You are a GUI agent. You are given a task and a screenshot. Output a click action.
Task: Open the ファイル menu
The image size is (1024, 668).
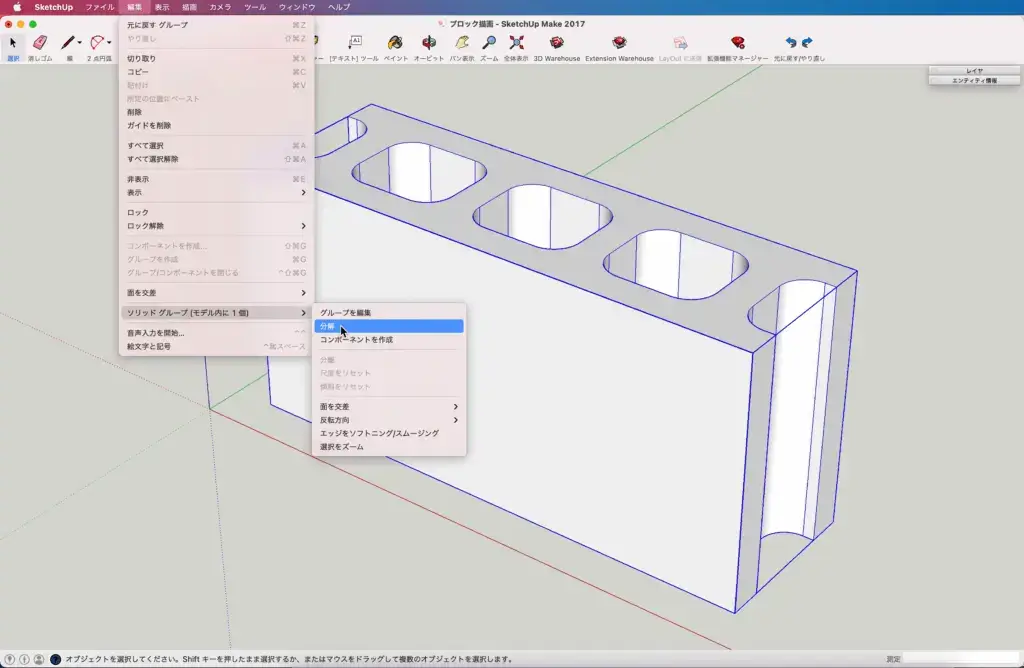[99, 7]
